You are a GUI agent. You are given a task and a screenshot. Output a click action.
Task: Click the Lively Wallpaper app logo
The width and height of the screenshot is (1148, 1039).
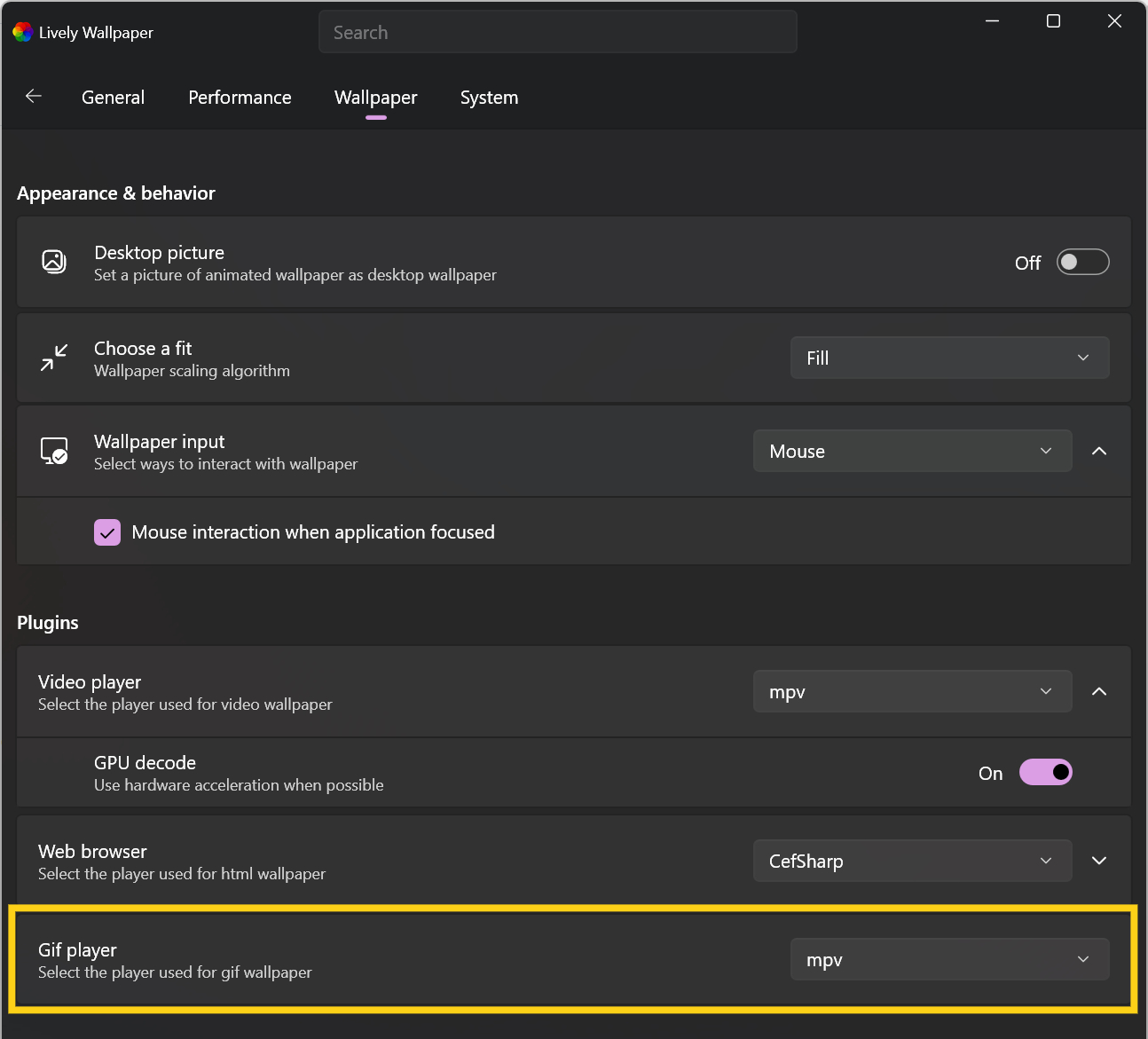pos(21,31)
